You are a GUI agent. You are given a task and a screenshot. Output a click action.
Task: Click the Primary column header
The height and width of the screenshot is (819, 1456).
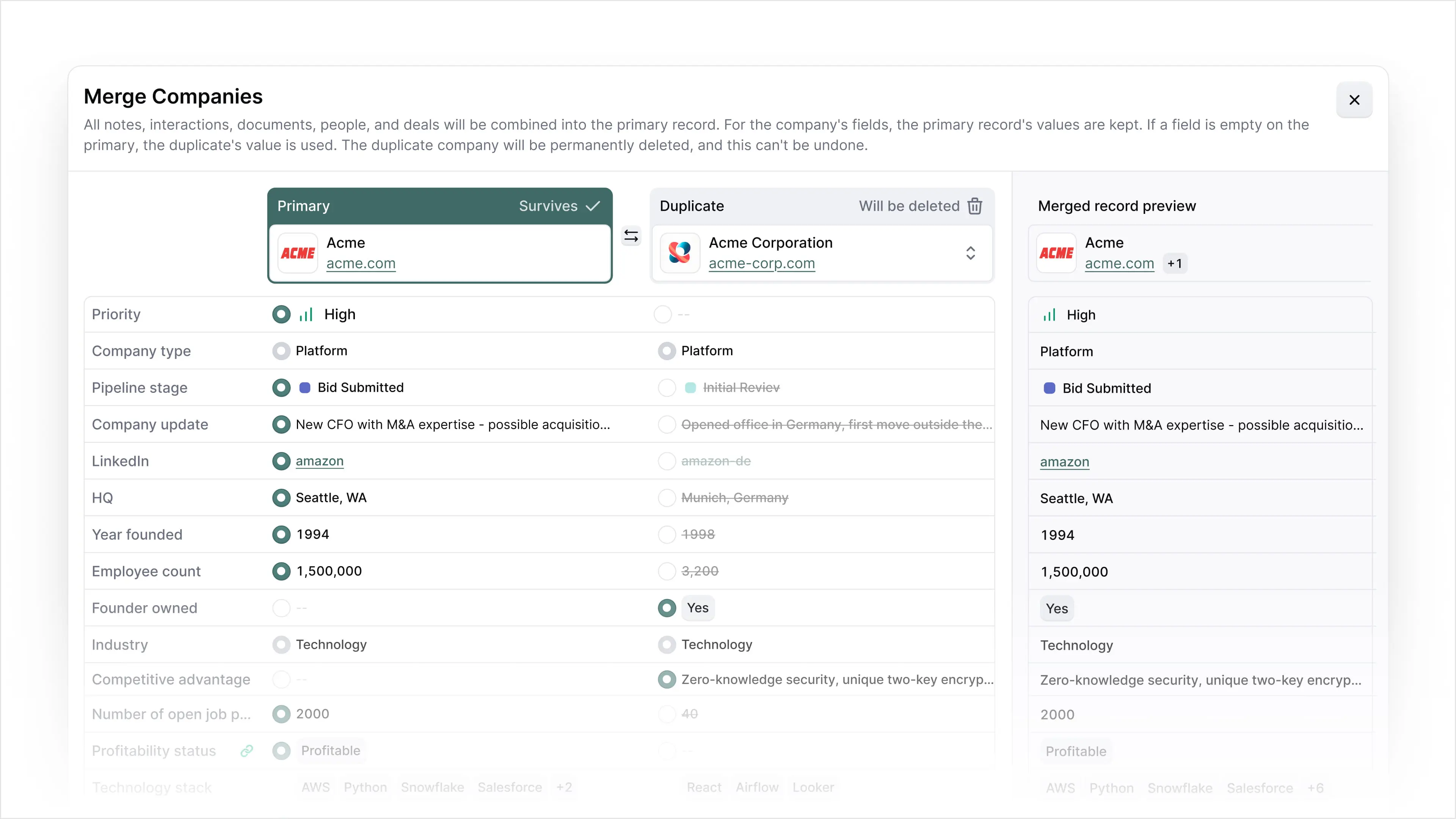(x=440, y=206)
